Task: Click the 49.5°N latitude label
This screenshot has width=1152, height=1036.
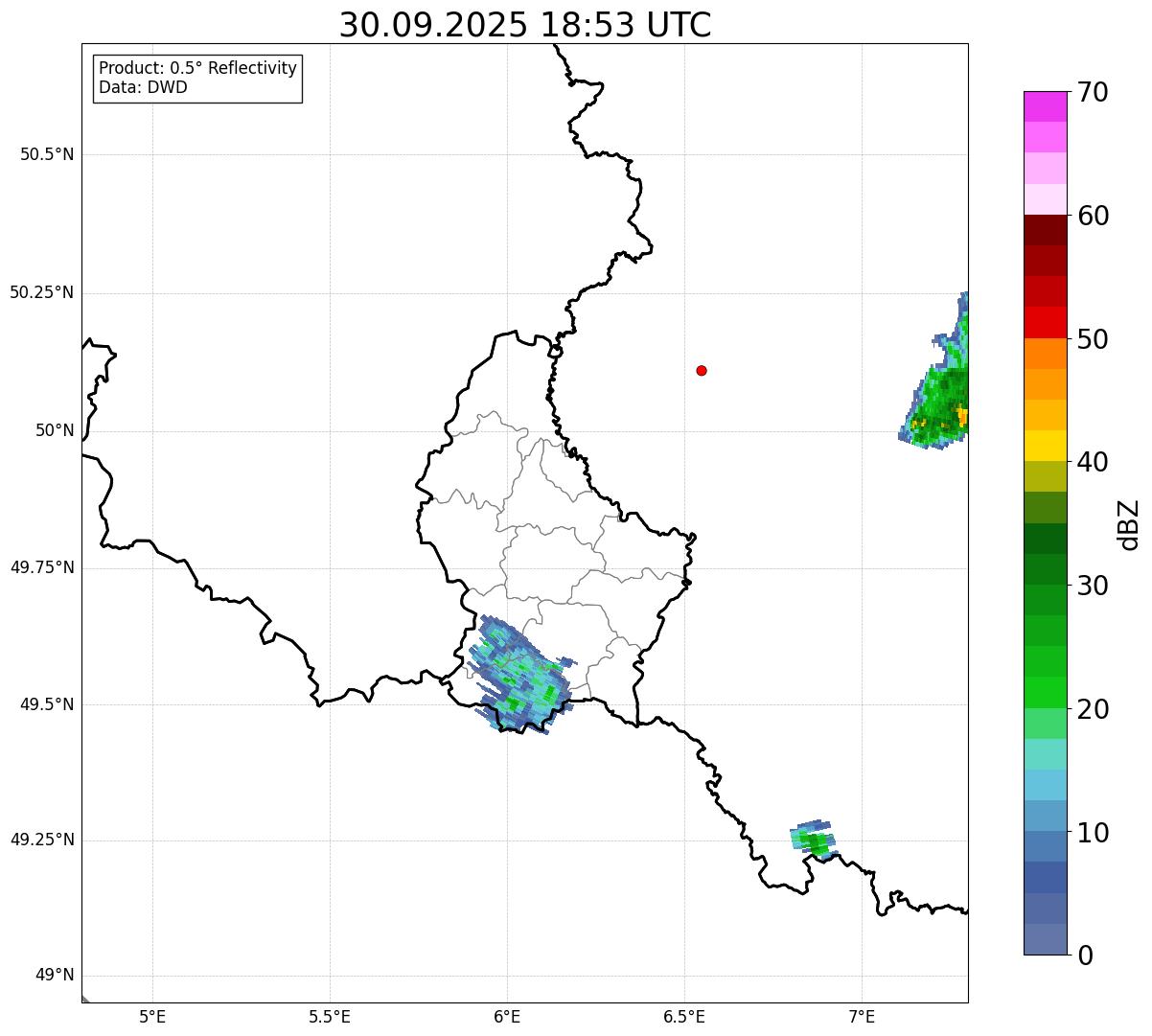Action: (47, 704)
